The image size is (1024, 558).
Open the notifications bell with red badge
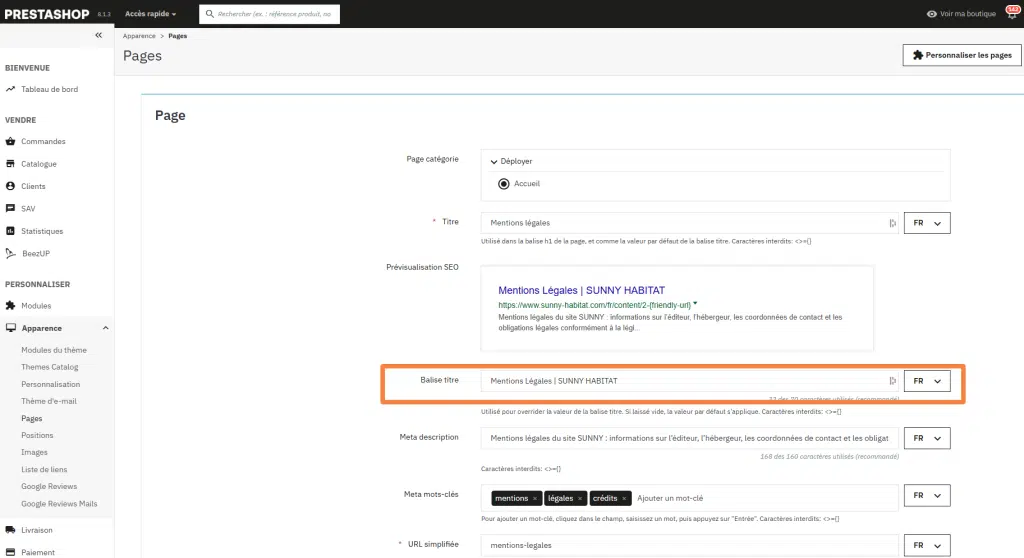[1010, 14]
